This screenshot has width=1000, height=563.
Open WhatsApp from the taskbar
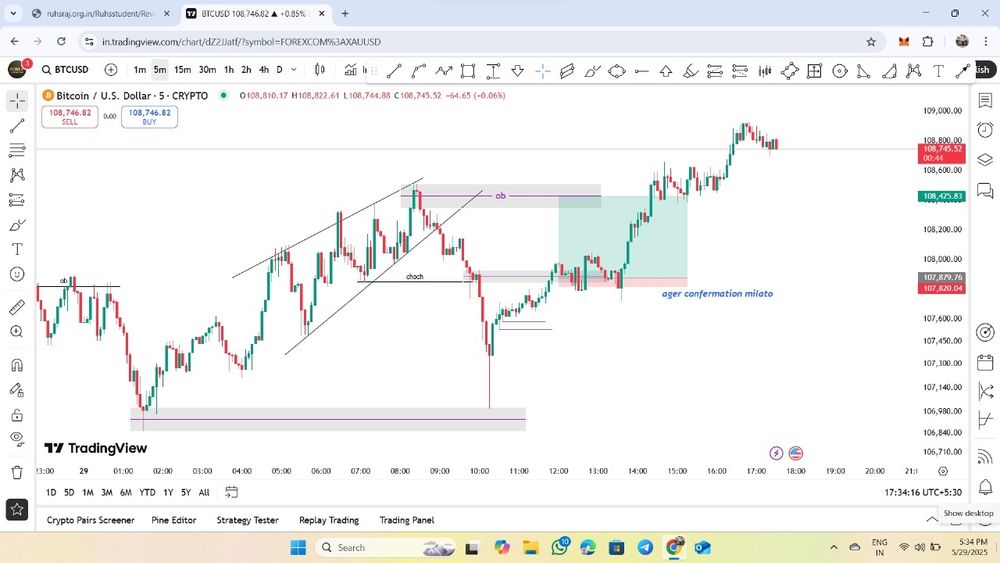click(560, 547)
